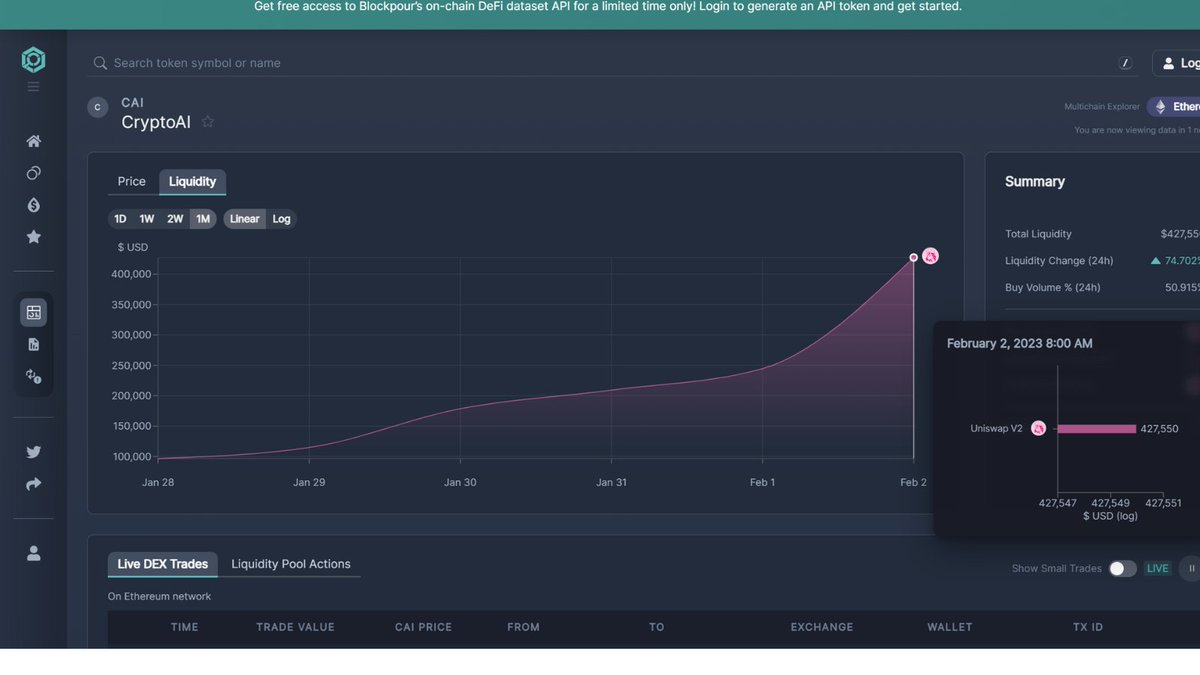
Task: Open the tokens section via dollar icon
Action: pos(33,204)
